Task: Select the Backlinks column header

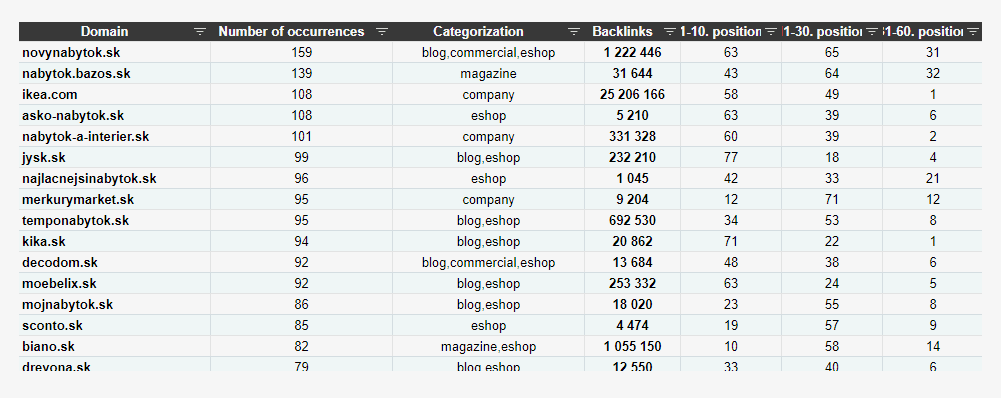Action: click(x=632, y=32)
